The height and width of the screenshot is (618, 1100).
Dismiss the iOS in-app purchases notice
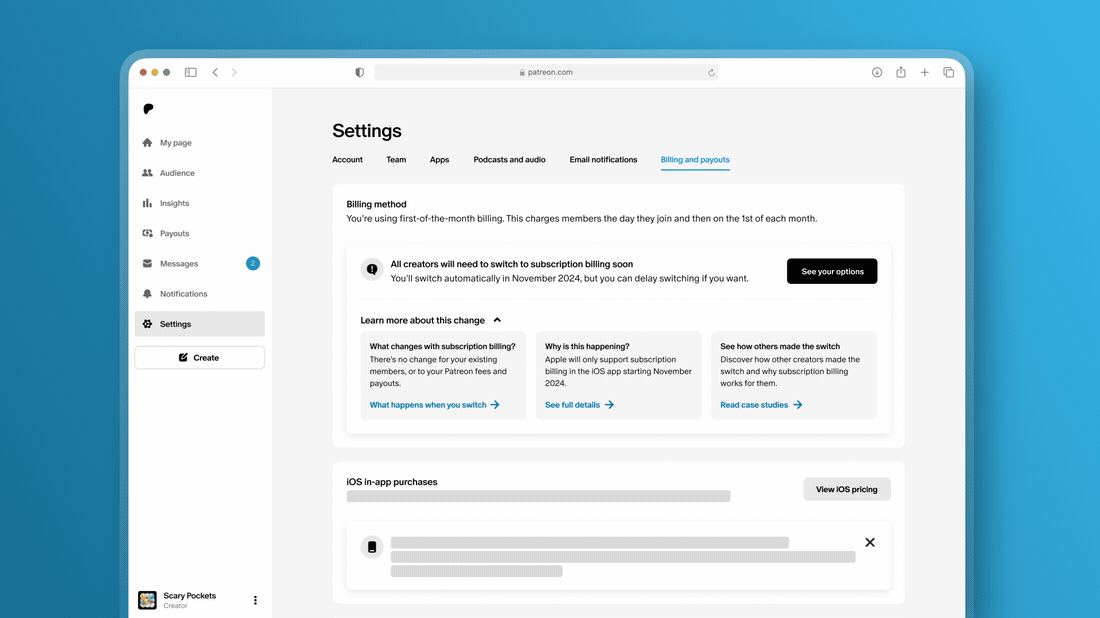870,542
